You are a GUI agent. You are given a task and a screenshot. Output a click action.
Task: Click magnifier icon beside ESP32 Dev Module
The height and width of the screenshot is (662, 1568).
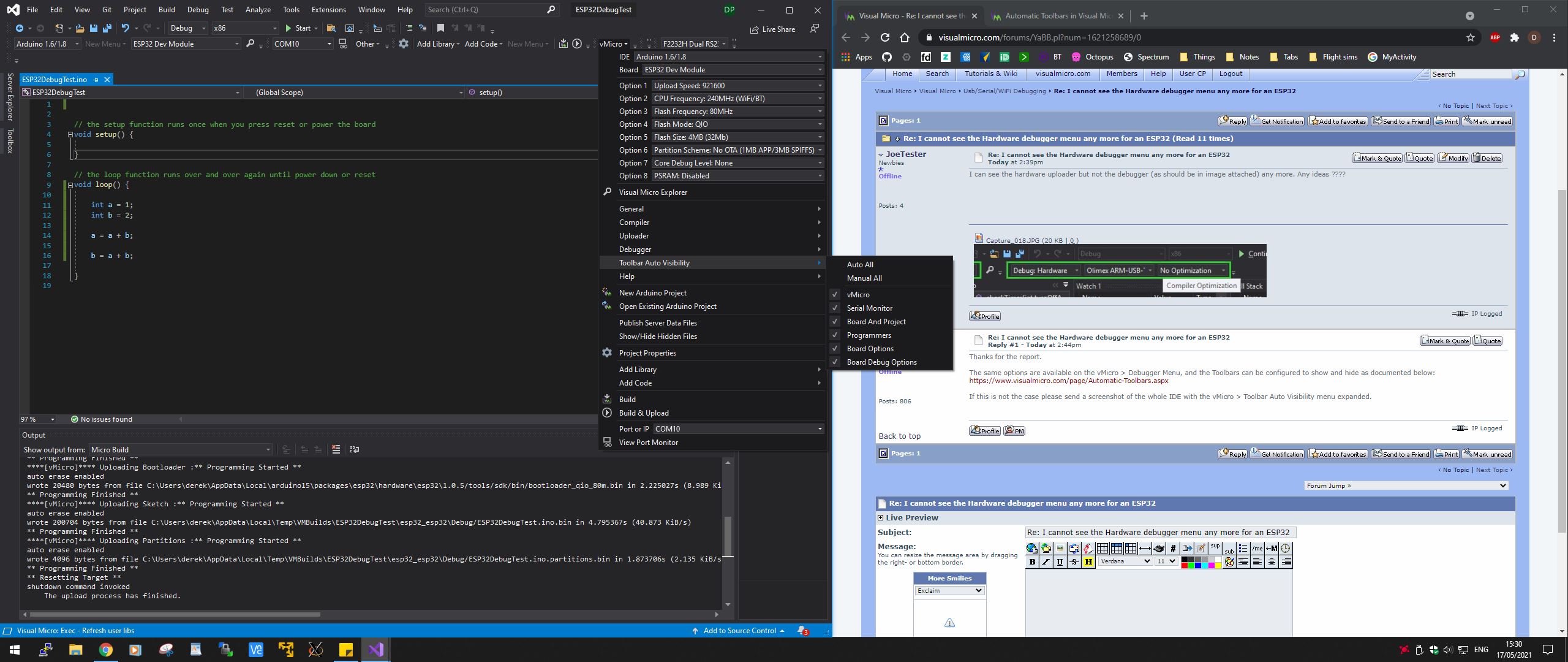pos(250,44)
